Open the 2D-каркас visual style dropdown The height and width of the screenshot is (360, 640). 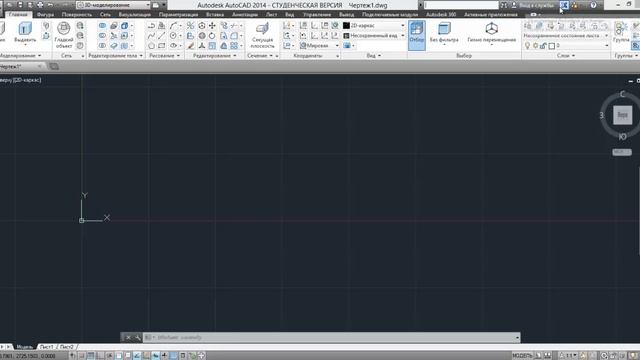(x=374, y=25)
